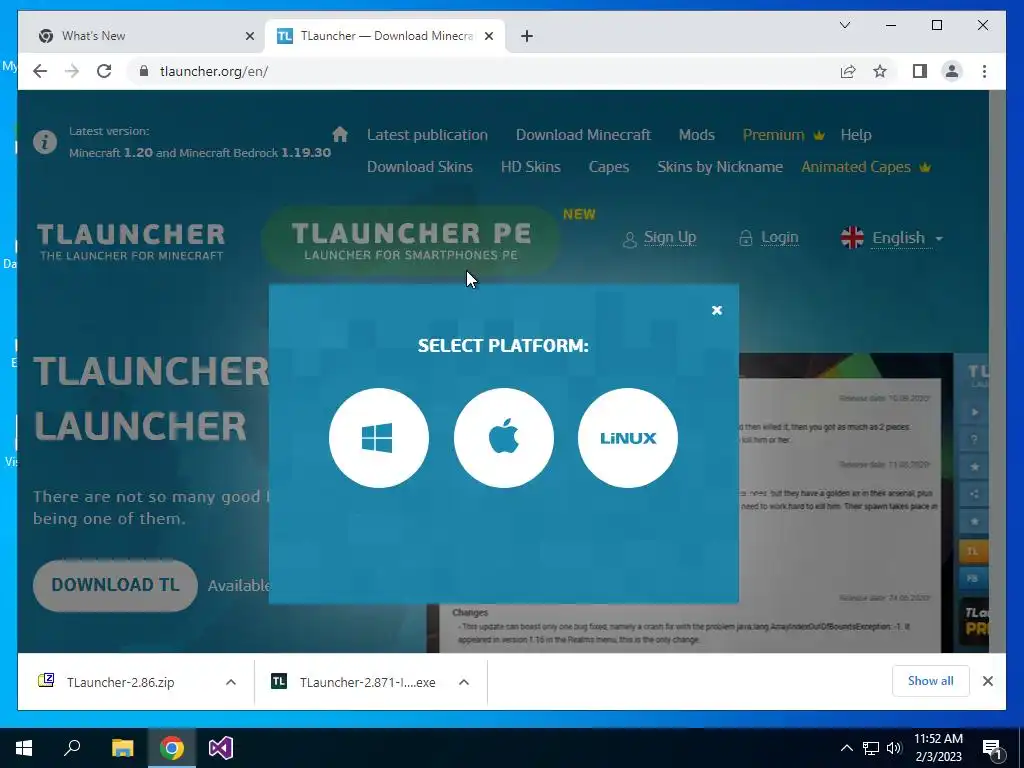Open the Windows Start menu
Screen dimensions: 1024x768
(x=24, y=748)
